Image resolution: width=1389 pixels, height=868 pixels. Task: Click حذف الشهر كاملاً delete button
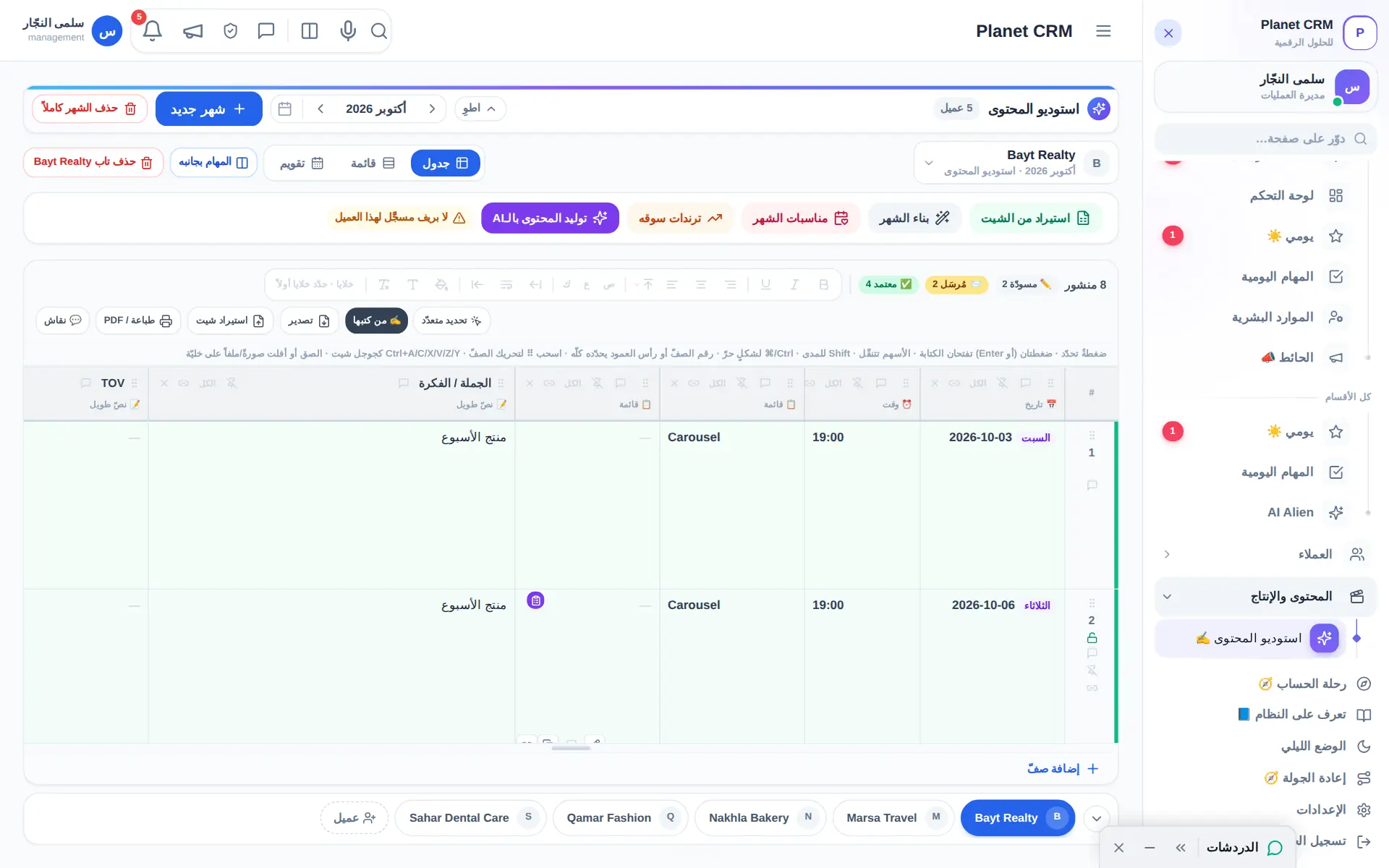coord(89,109)
